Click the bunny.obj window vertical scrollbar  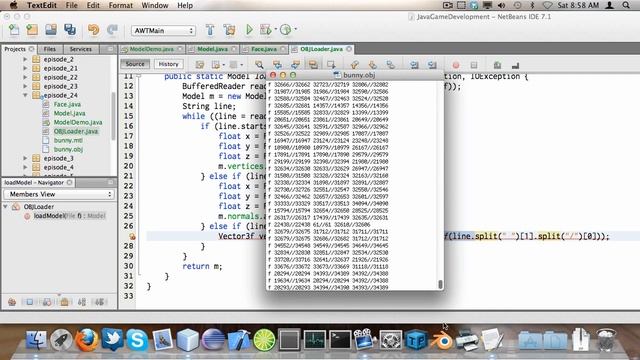pos(440,284)
